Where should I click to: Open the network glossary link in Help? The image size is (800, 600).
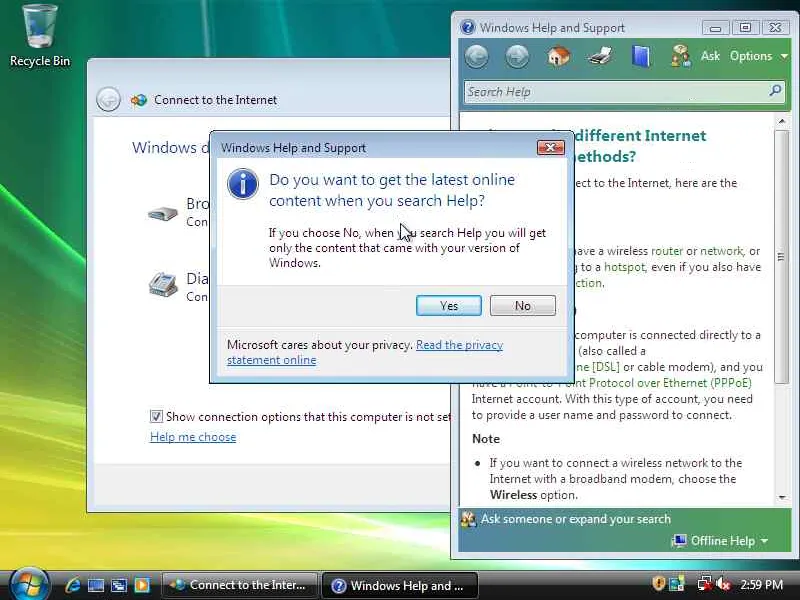[721, 251]
